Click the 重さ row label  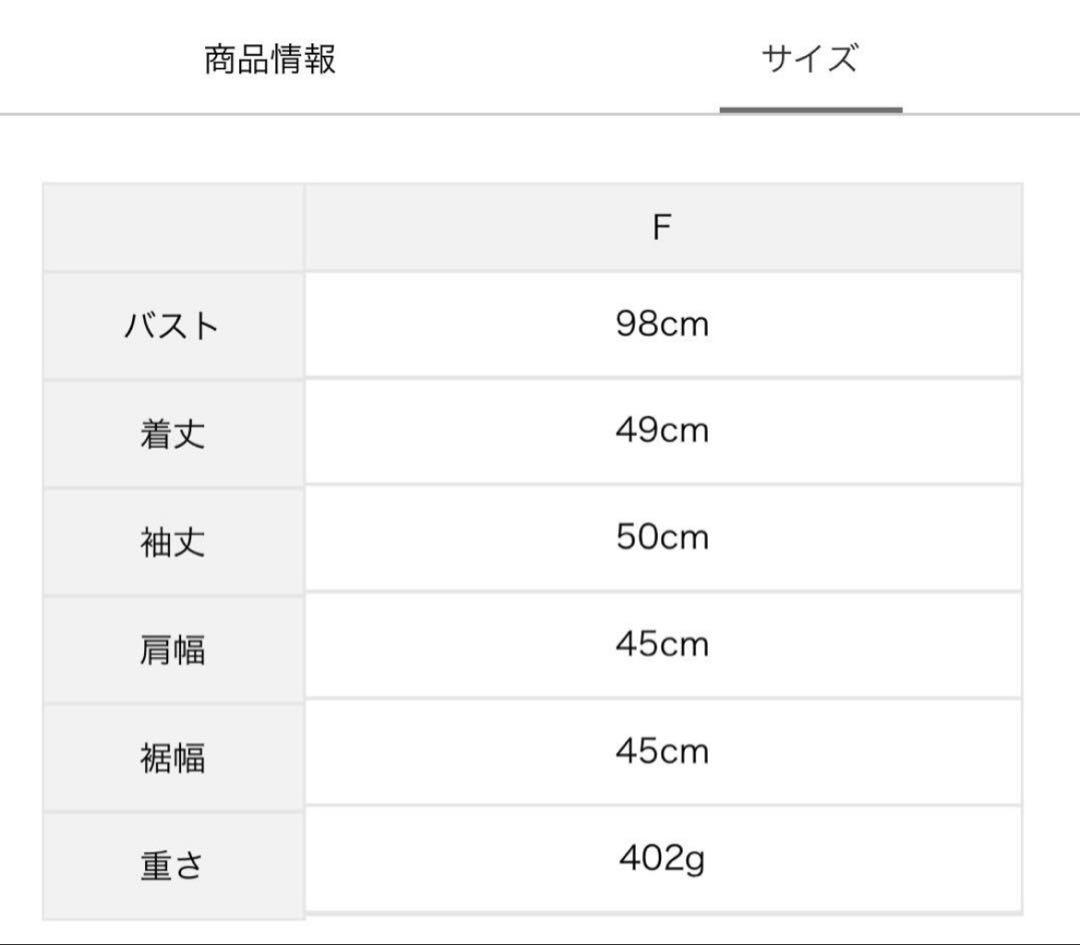[173, 866]
